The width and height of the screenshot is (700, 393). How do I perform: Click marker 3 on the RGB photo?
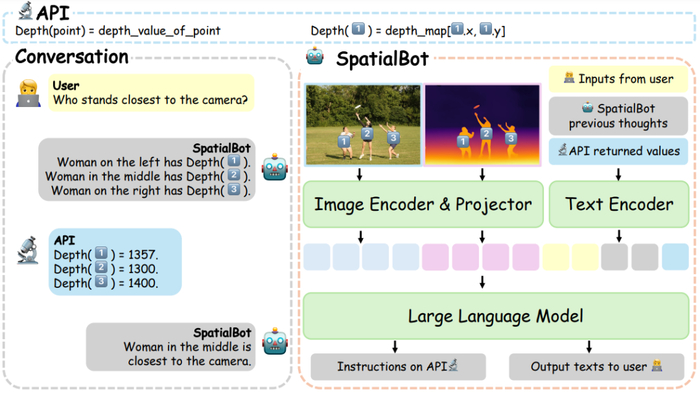(393, 138)
